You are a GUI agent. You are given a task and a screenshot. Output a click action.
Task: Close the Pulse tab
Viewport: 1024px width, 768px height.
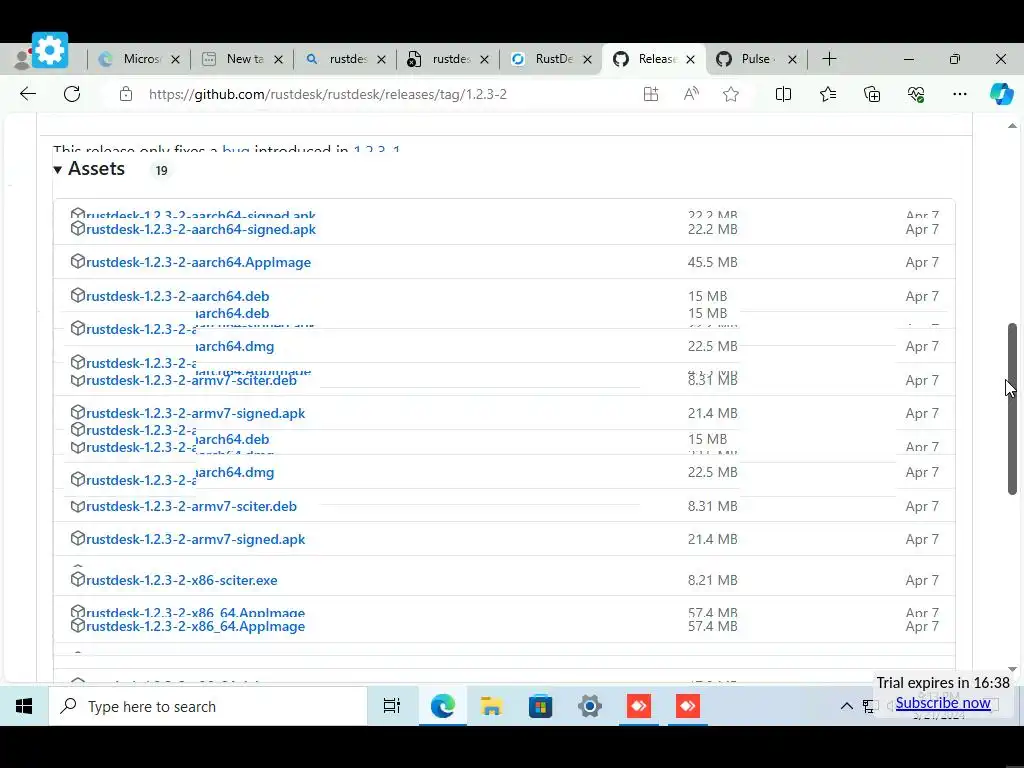tap(792, 59)
